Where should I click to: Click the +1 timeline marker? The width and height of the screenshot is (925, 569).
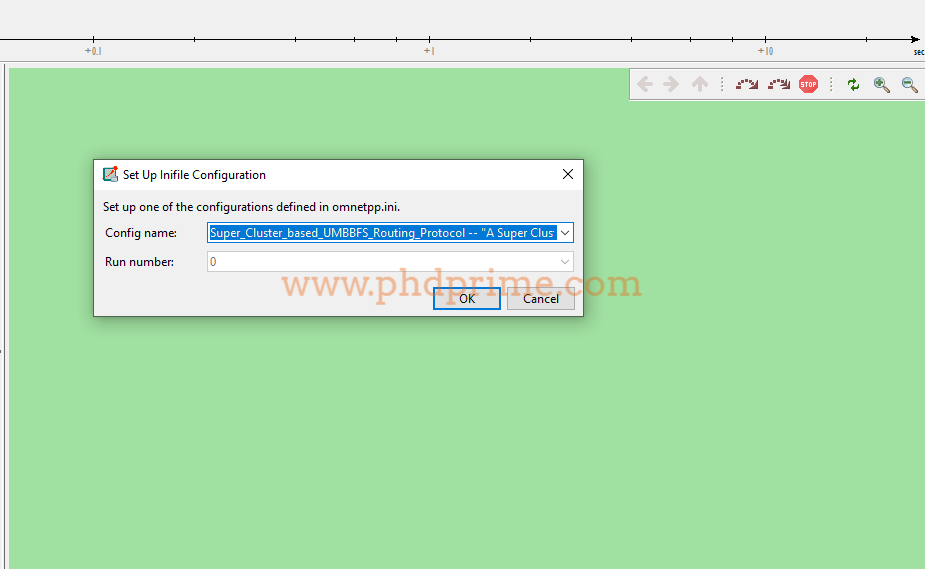429,51
